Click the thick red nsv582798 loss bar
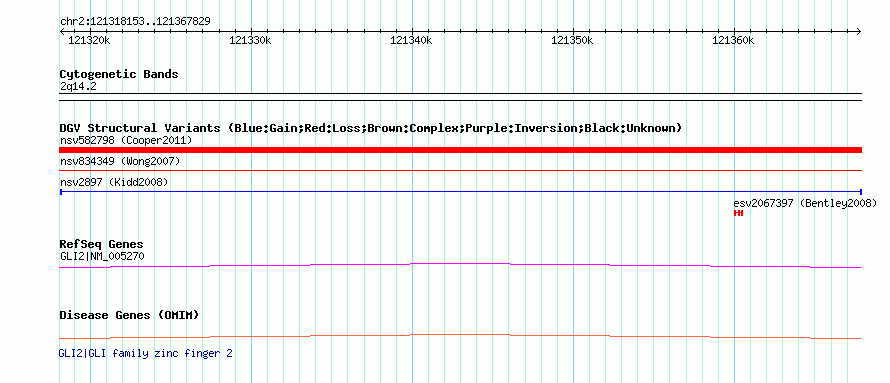The height and width of the screenshot is (383, 890). click(460, 150)
